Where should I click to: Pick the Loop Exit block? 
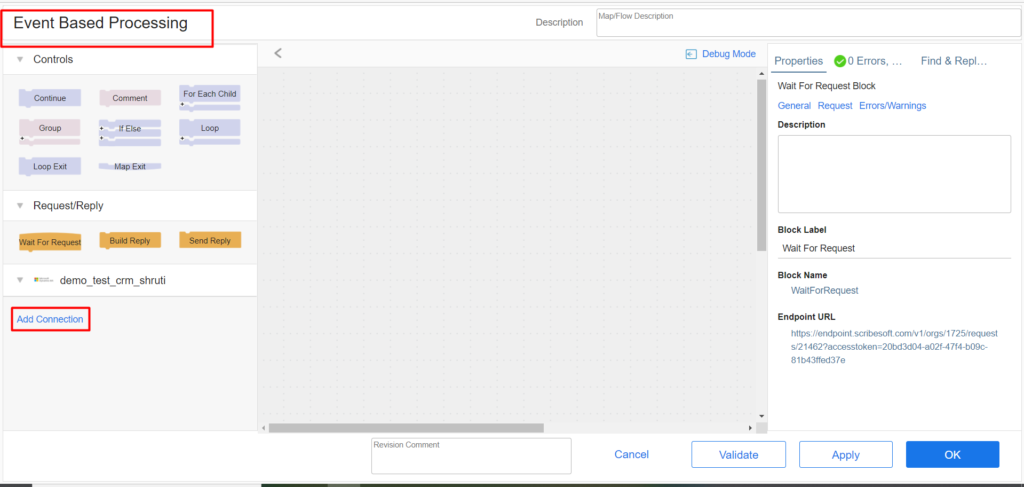click(x=50, y=166)
